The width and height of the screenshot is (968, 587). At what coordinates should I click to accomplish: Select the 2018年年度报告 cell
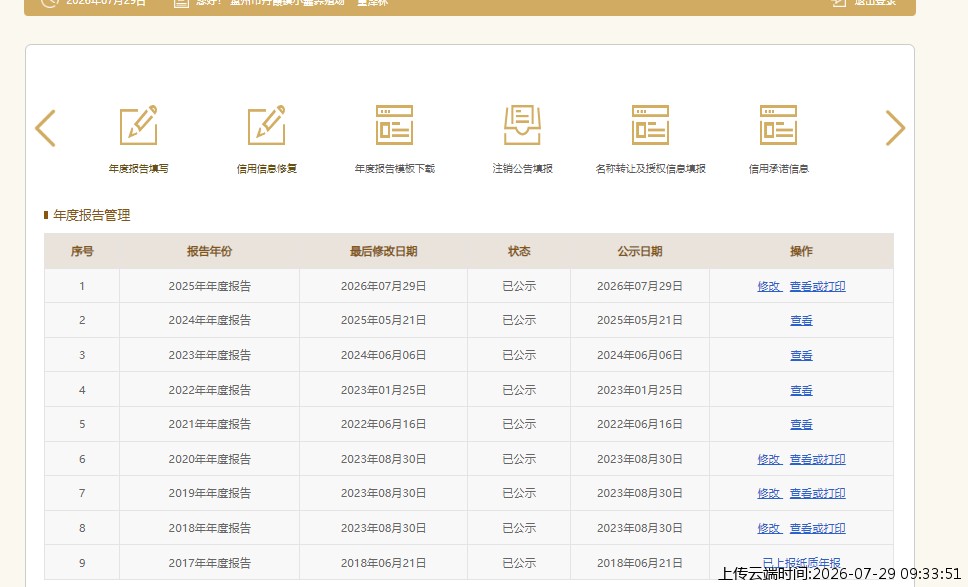[x=209, y=528]
